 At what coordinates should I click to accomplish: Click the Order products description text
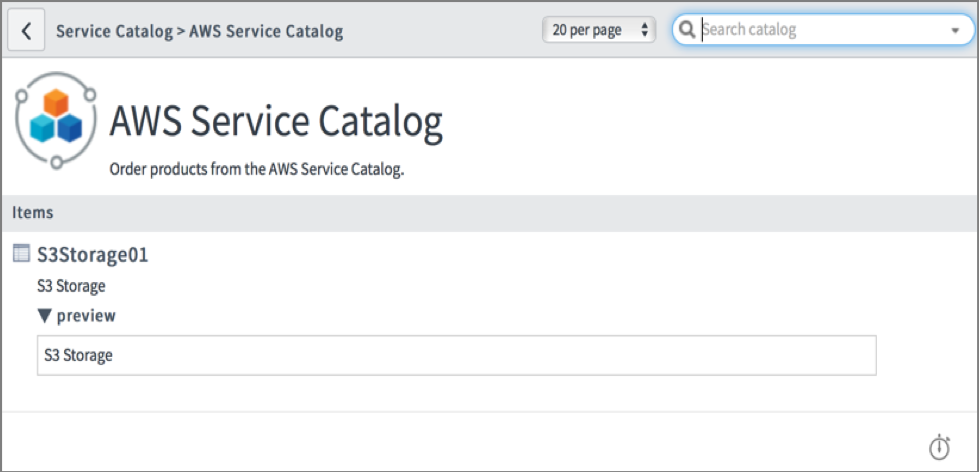(256, 170)
